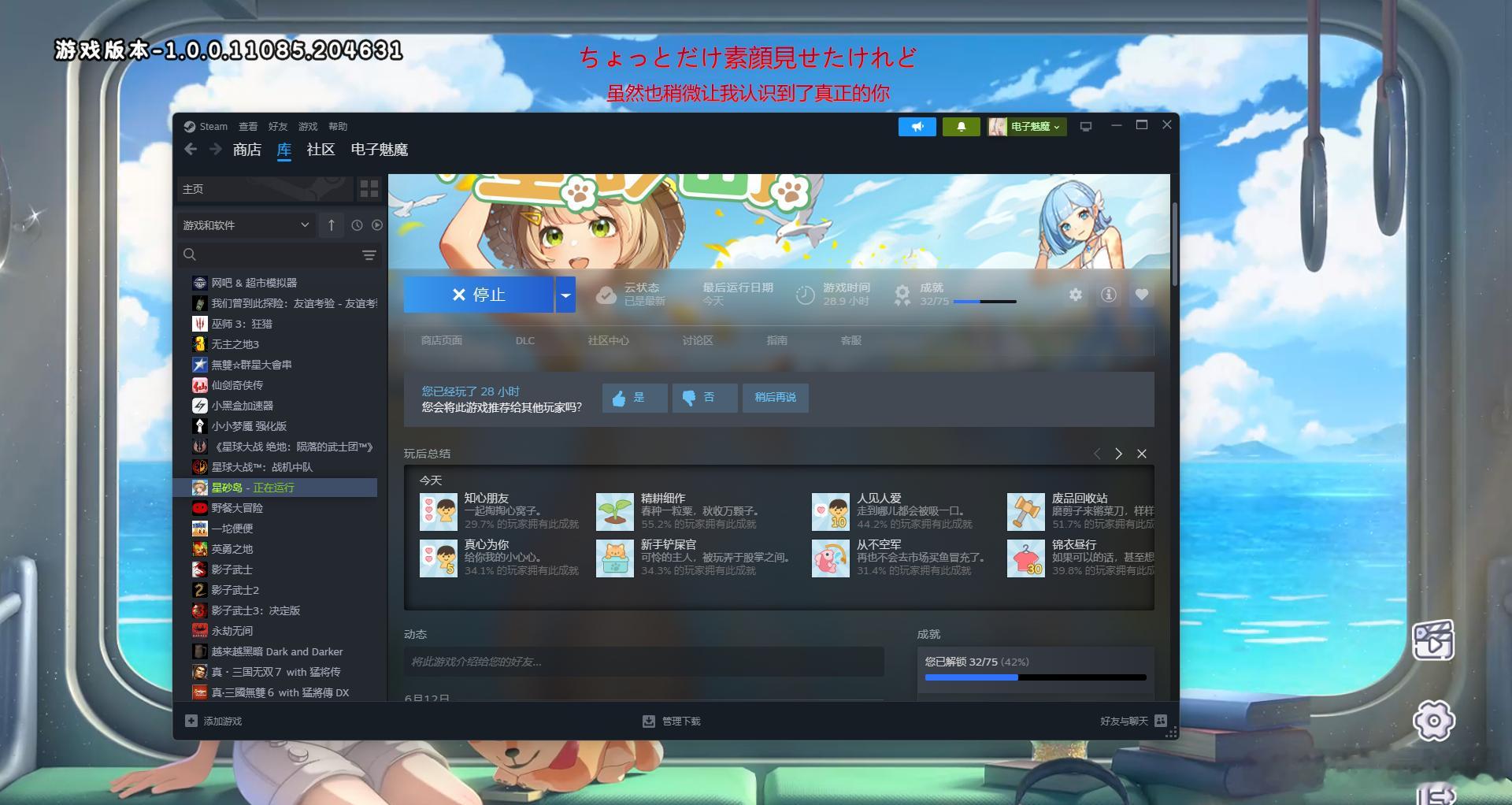This screenshot has width=1512, height=805.
Task: Open the 精耕细作 achievement icon
Action: 615,512
